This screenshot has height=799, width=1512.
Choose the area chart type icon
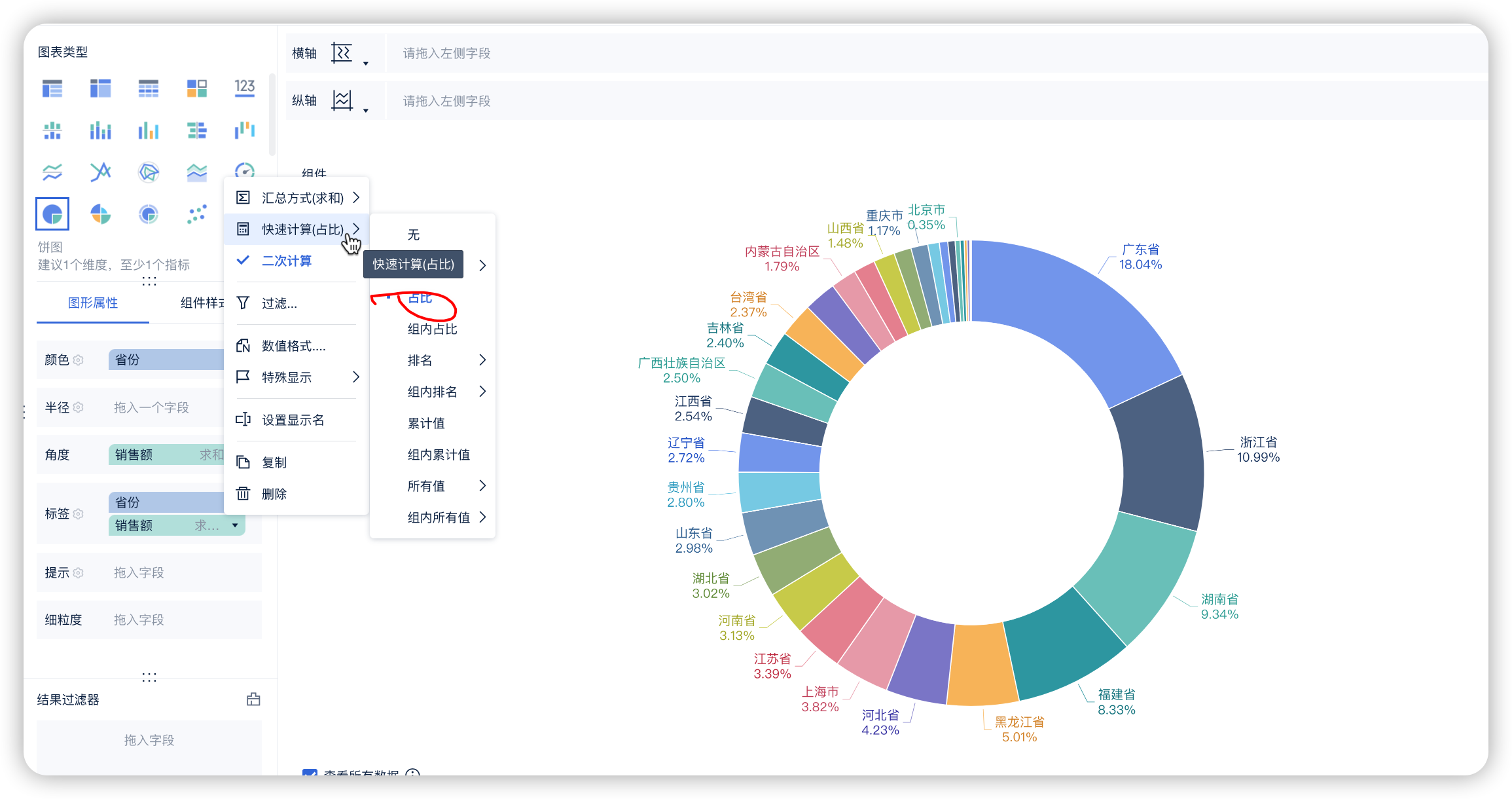tap(196, 172)
